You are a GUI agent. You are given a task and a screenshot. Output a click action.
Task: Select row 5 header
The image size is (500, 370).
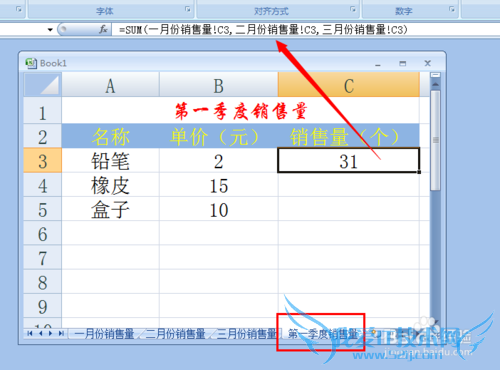tap(43, 209)
